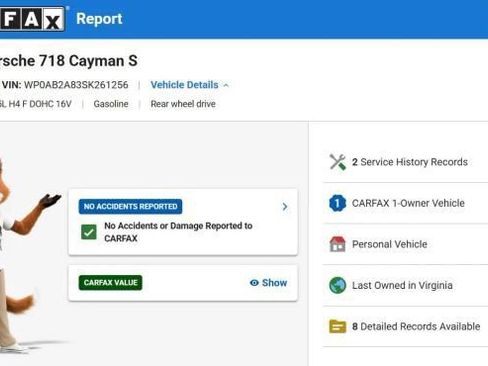Open accident details via right chevron arrow

click(285, 207)
